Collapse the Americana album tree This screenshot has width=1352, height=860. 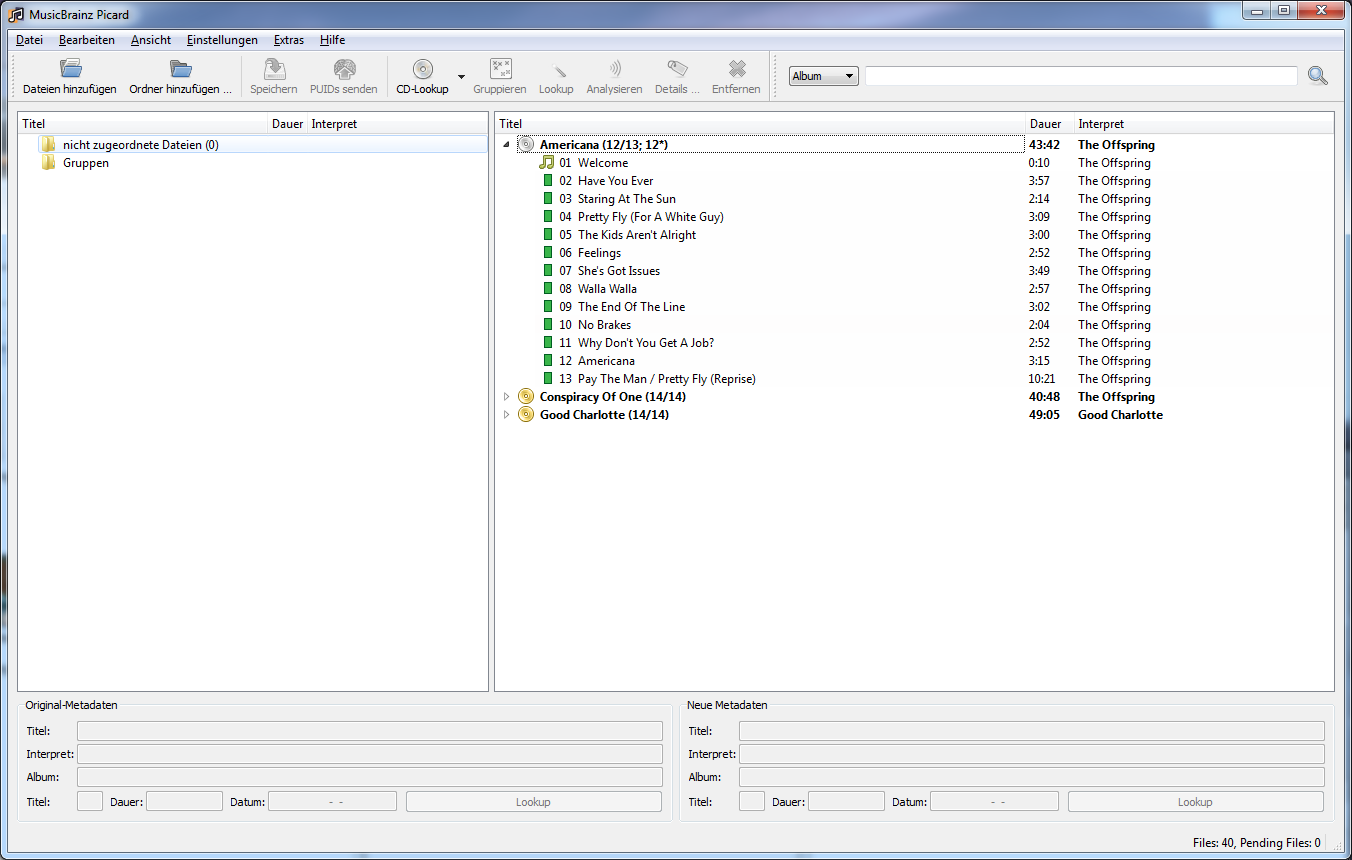click(x=506, y=145)
